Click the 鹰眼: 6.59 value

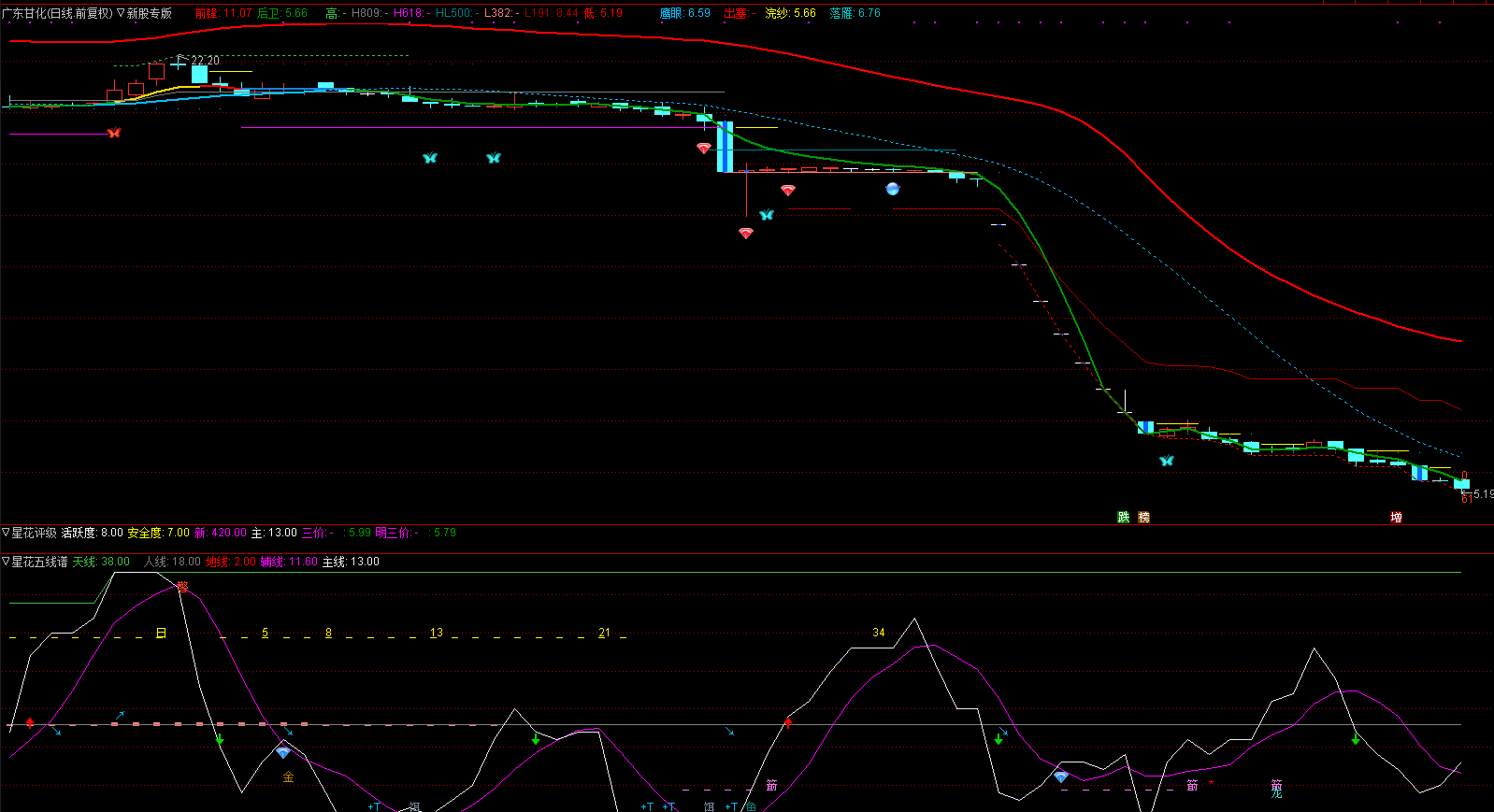(x=685, y=14)
